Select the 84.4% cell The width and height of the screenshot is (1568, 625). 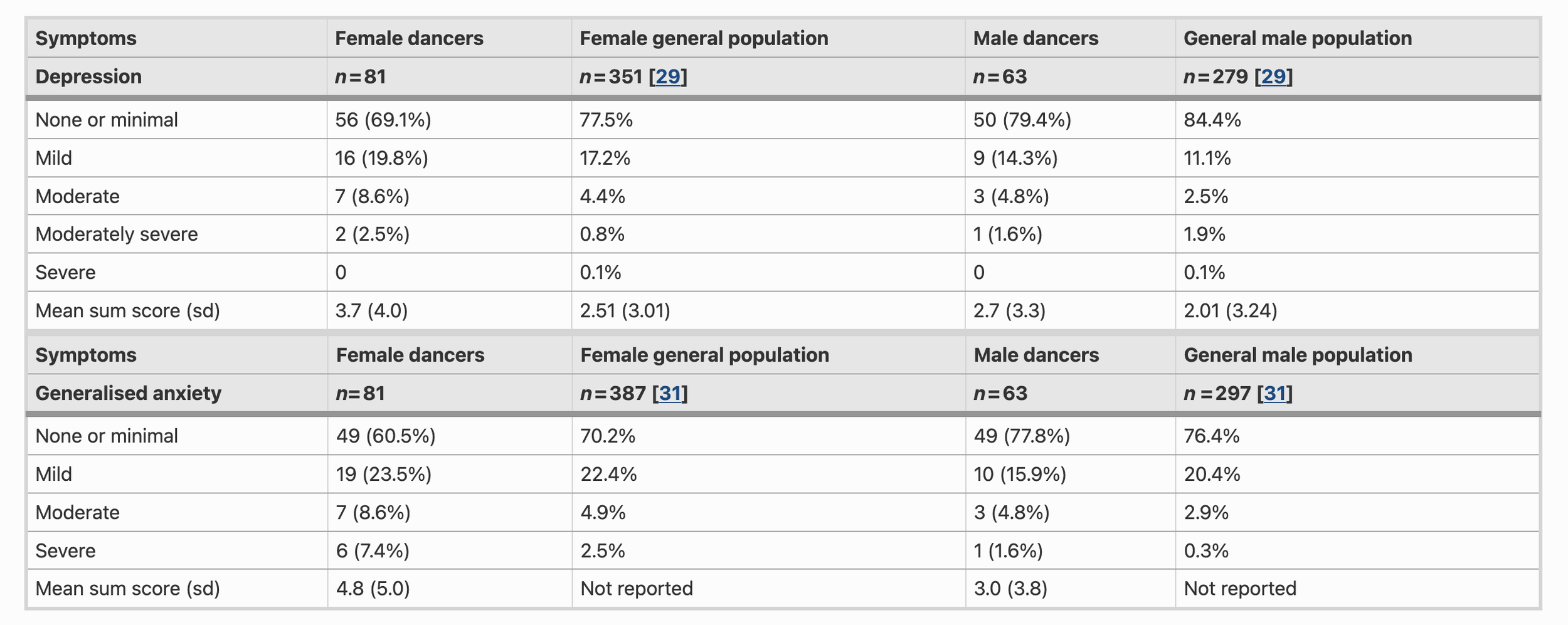1212,120
